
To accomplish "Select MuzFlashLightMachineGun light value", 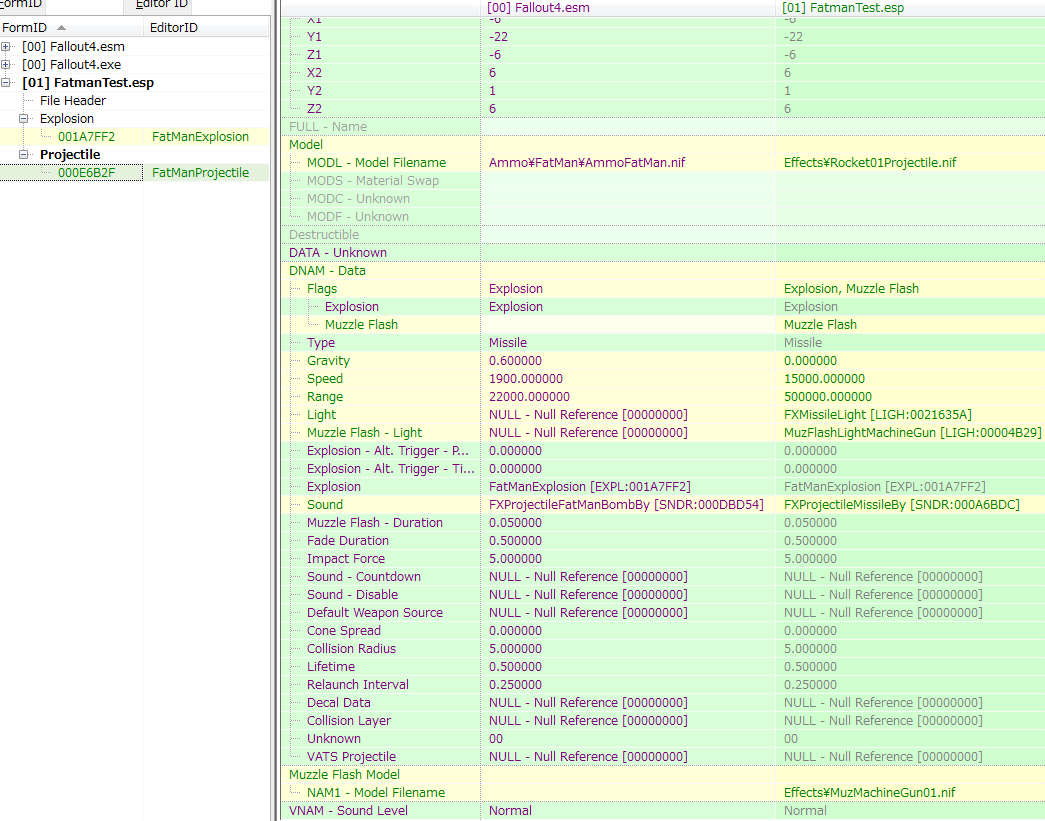I will coord(912,432).
